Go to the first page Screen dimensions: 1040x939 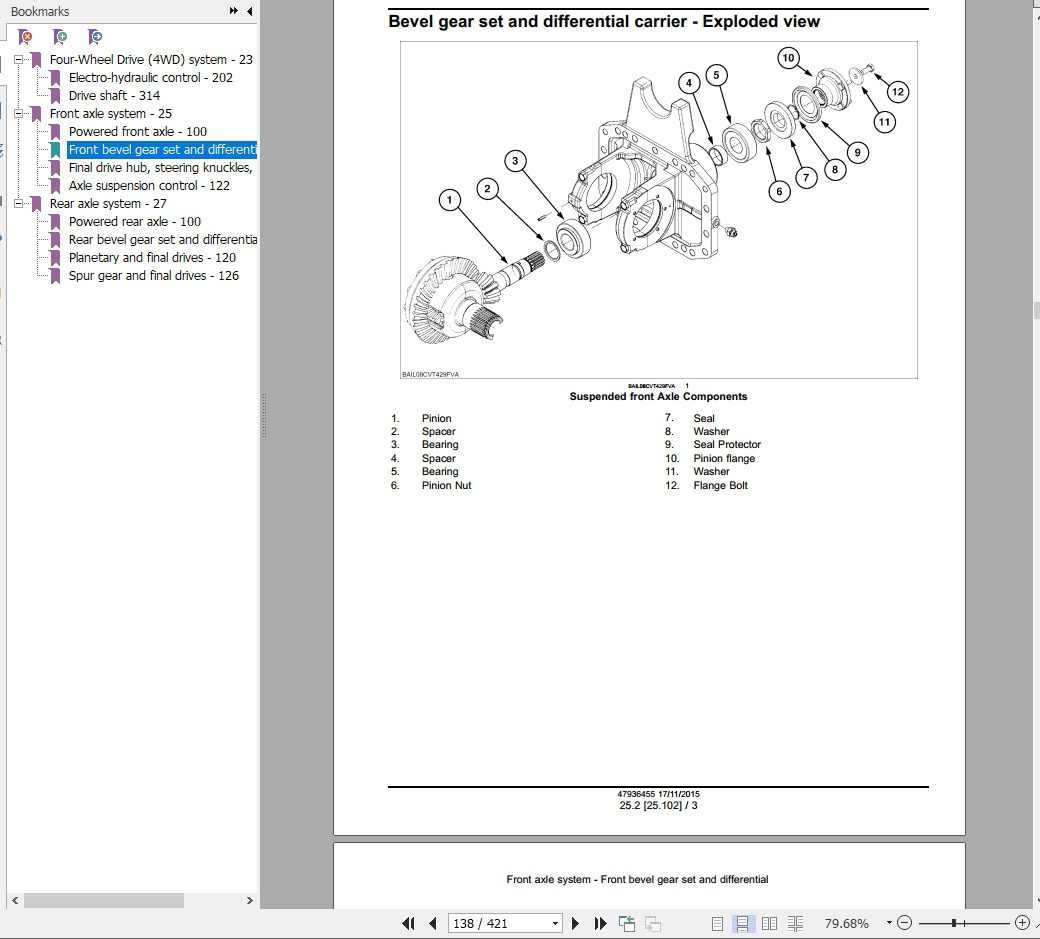[x=409, y=923]
